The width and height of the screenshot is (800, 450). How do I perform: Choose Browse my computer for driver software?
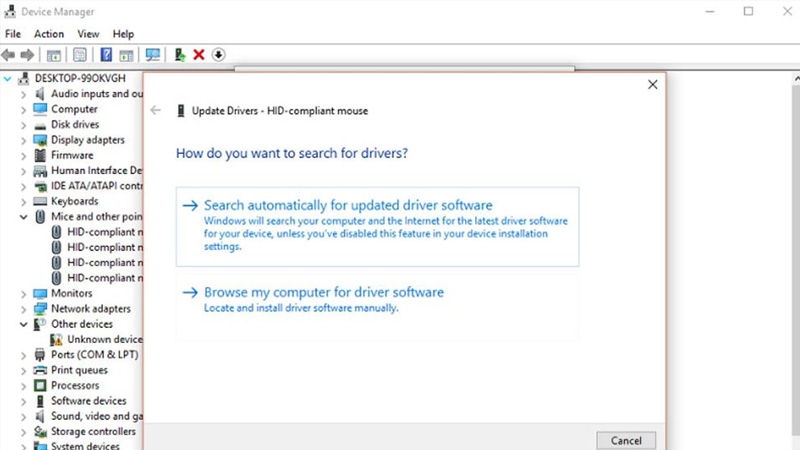323,292
